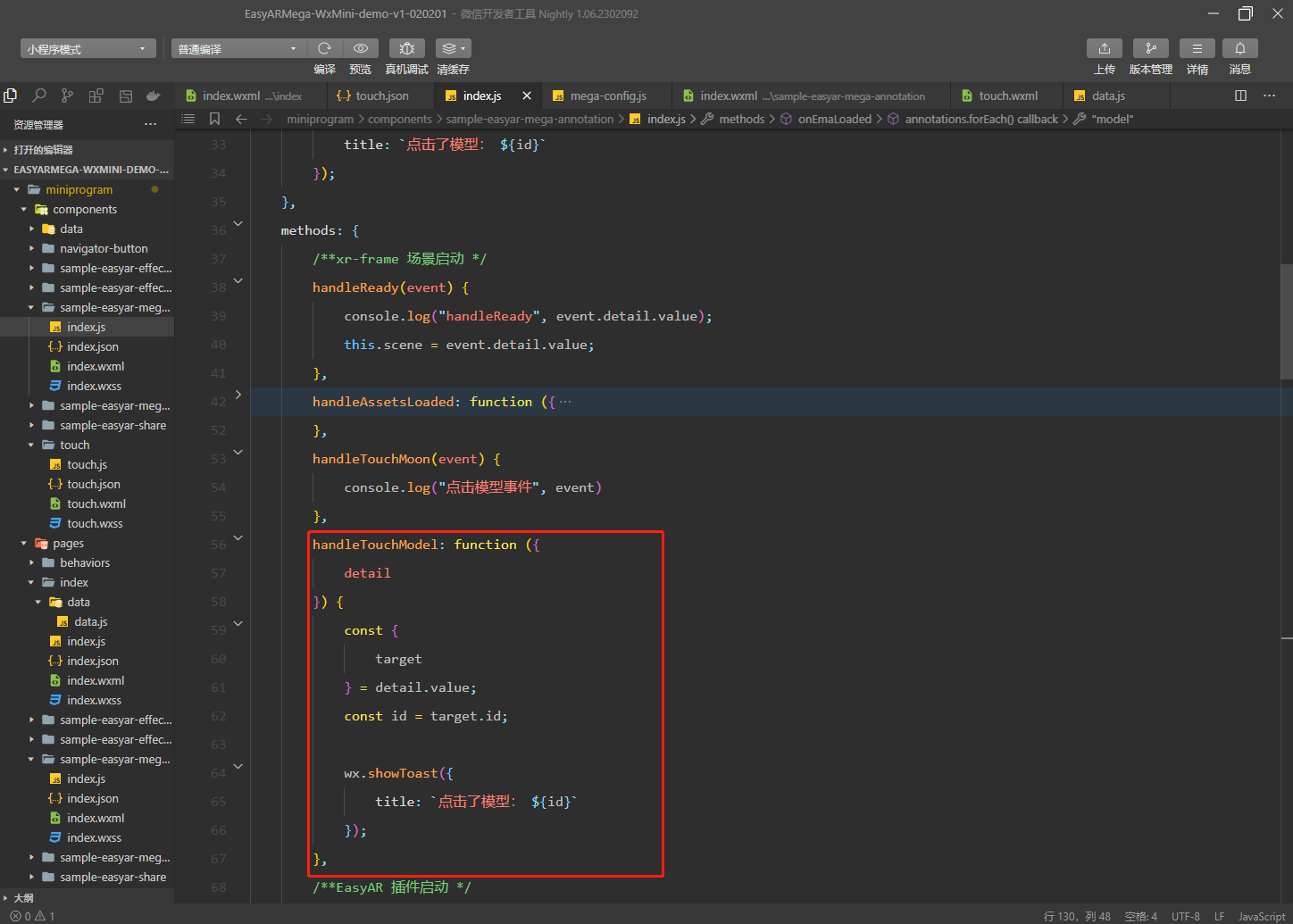
Task: Click the upload icon button
Action: (1105, 48)
